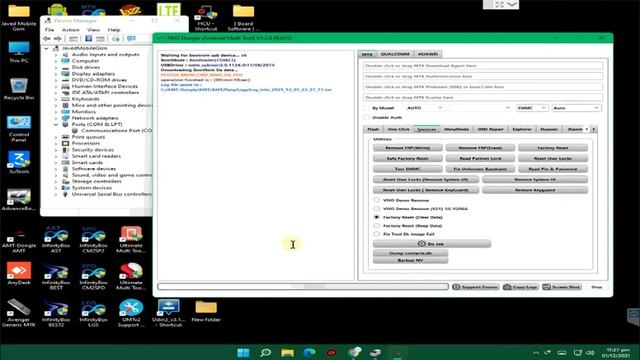The height and width of the screenshot is (360, 640).
Task: Open the 3uTools desktop icon
Action: tap(19, 162)
